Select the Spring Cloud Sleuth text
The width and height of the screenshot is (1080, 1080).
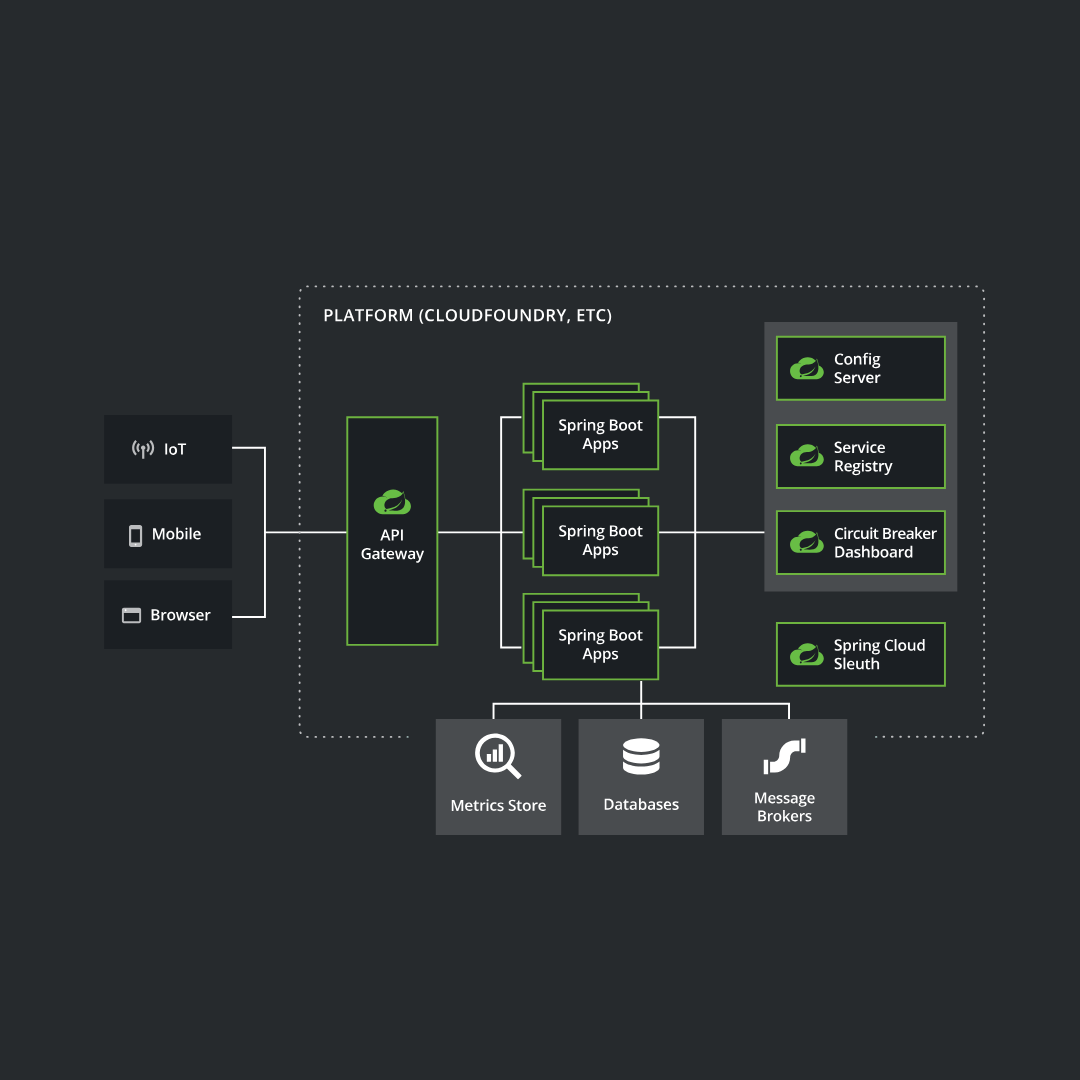tap(880, 654)
